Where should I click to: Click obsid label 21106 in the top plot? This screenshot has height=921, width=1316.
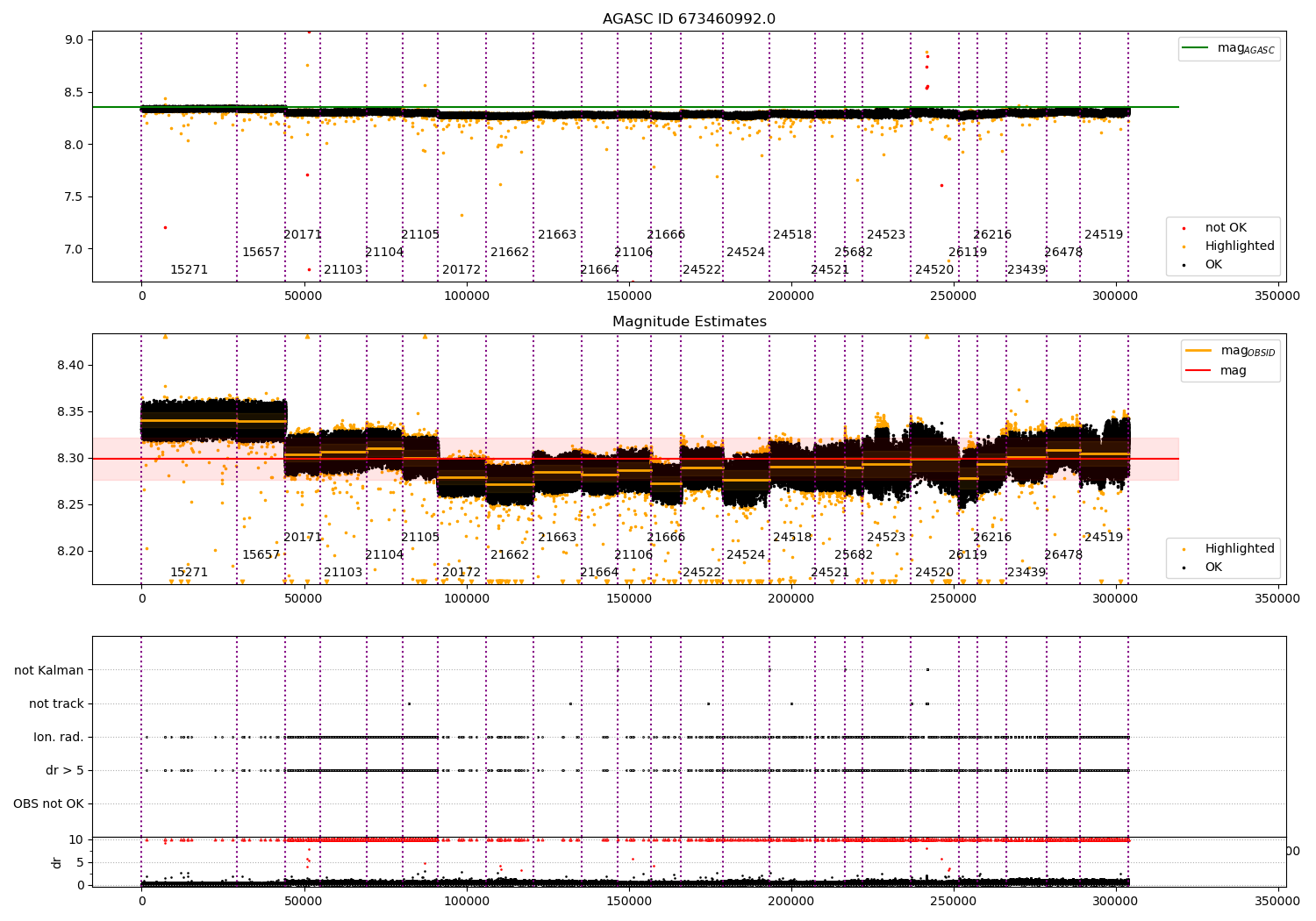tap(633, 252)
